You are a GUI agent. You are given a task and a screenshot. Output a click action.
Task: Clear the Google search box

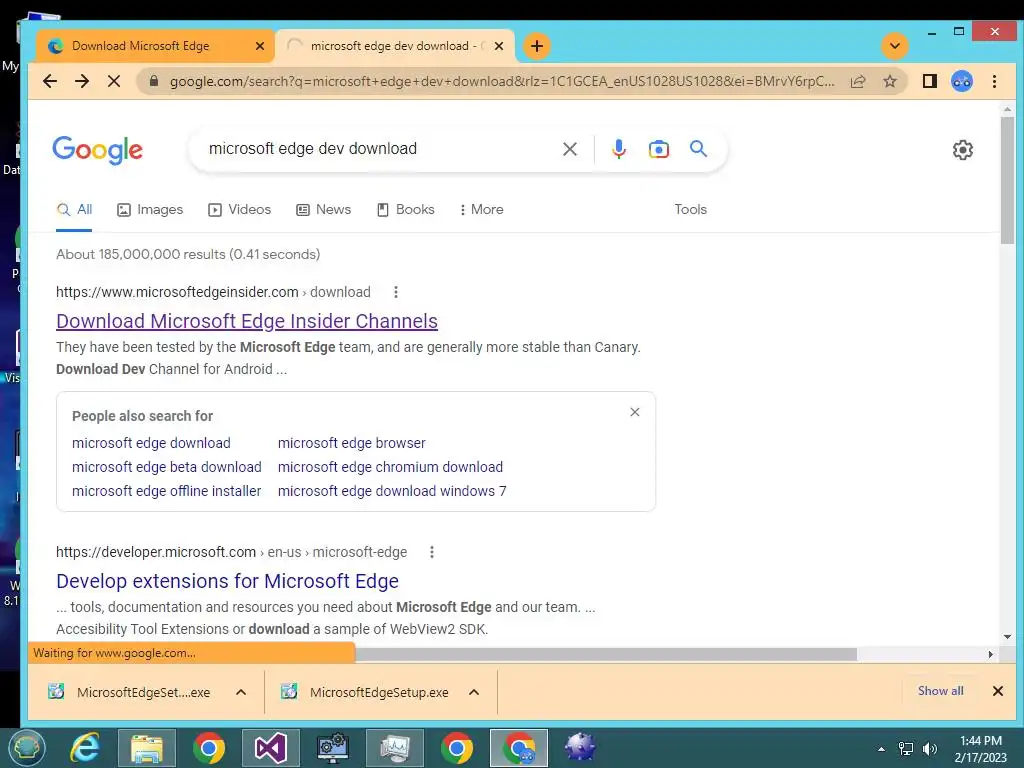[569, 149]
